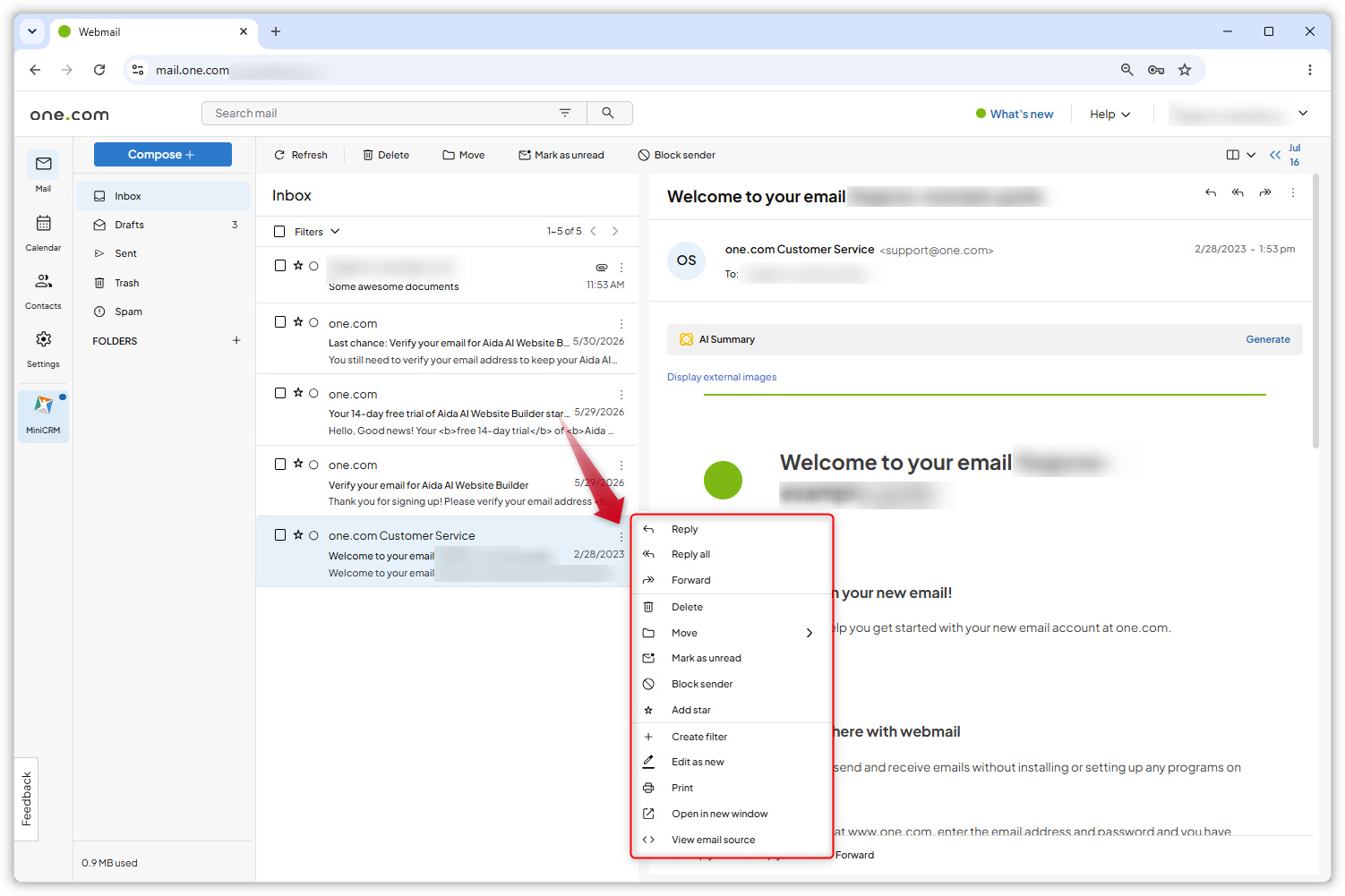This screenshot has width=1345, height=896.
Task: Choose Edit as new in context menu
Action: (732, 762)
